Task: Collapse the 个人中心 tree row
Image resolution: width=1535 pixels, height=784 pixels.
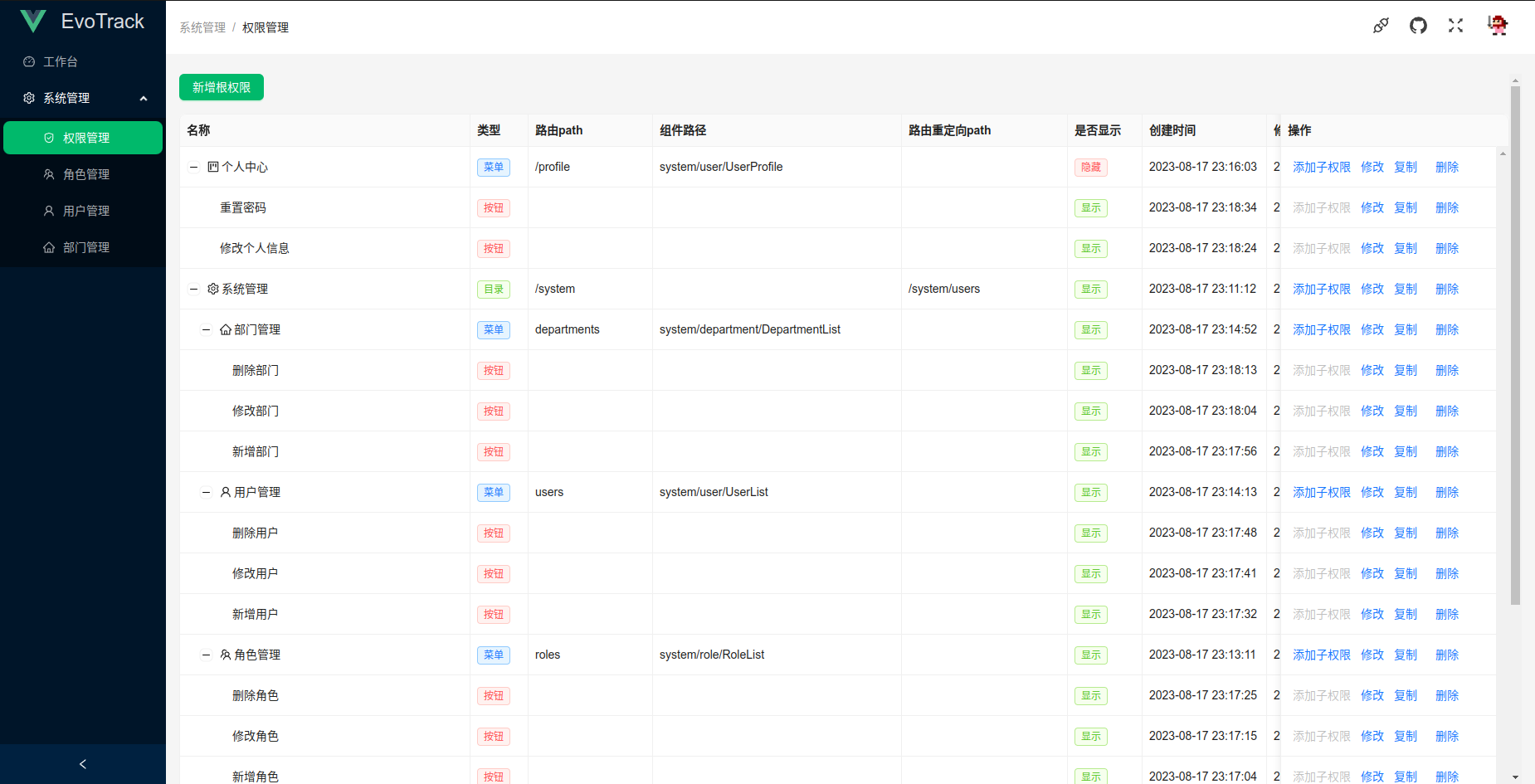Action: (x=193, y=167)
